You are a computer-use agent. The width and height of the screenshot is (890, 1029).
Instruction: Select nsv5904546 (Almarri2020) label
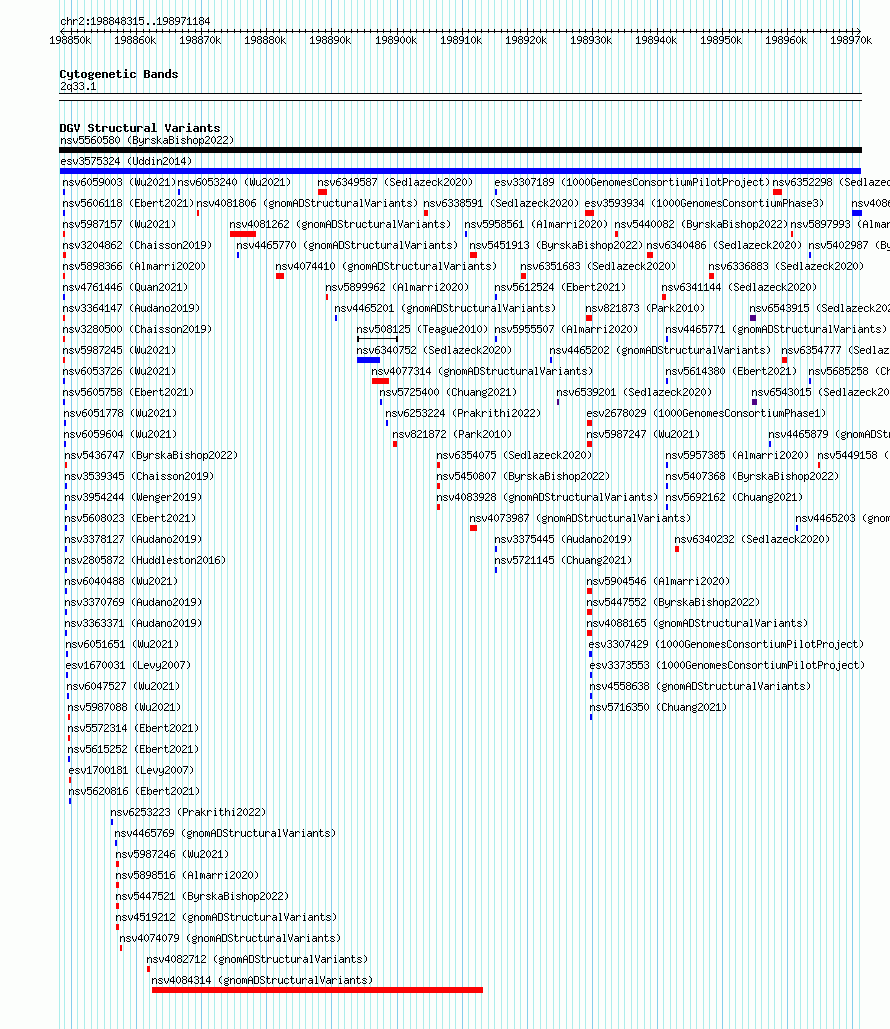[x=658, y=581]
